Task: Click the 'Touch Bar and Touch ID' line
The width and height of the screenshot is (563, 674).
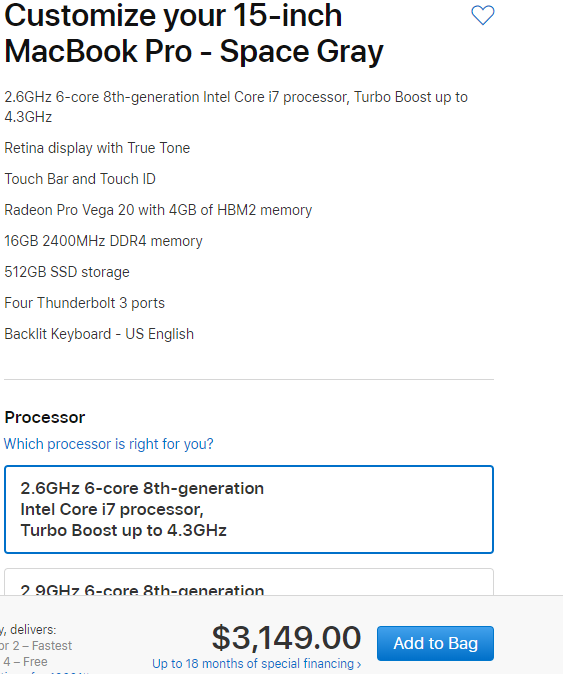Action: point(80,179)
